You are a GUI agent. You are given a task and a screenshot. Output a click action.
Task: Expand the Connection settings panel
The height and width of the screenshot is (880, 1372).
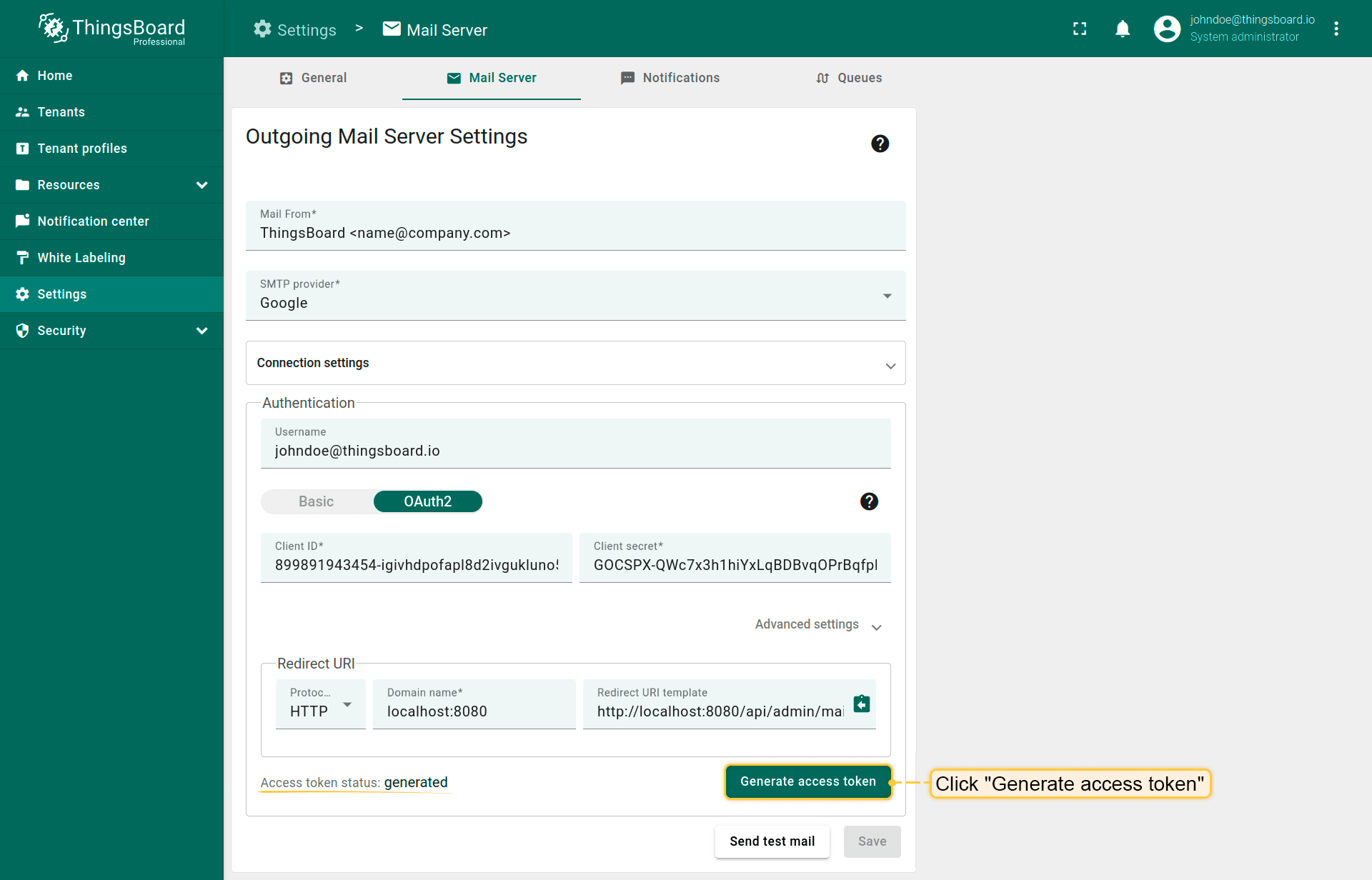[575, 363]
